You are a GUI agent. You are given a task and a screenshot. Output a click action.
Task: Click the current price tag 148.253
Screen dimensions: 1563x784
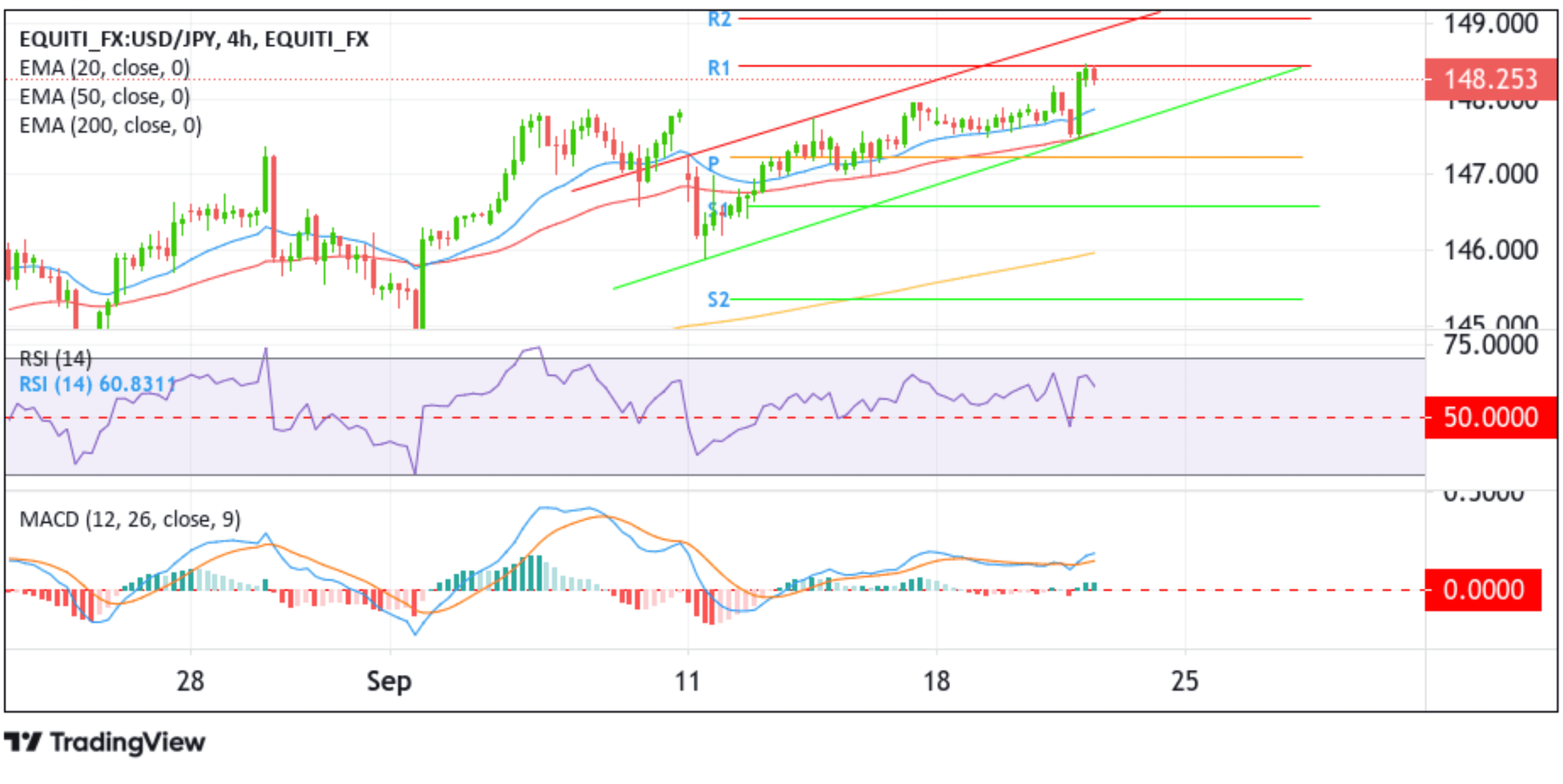[1490, 79]
